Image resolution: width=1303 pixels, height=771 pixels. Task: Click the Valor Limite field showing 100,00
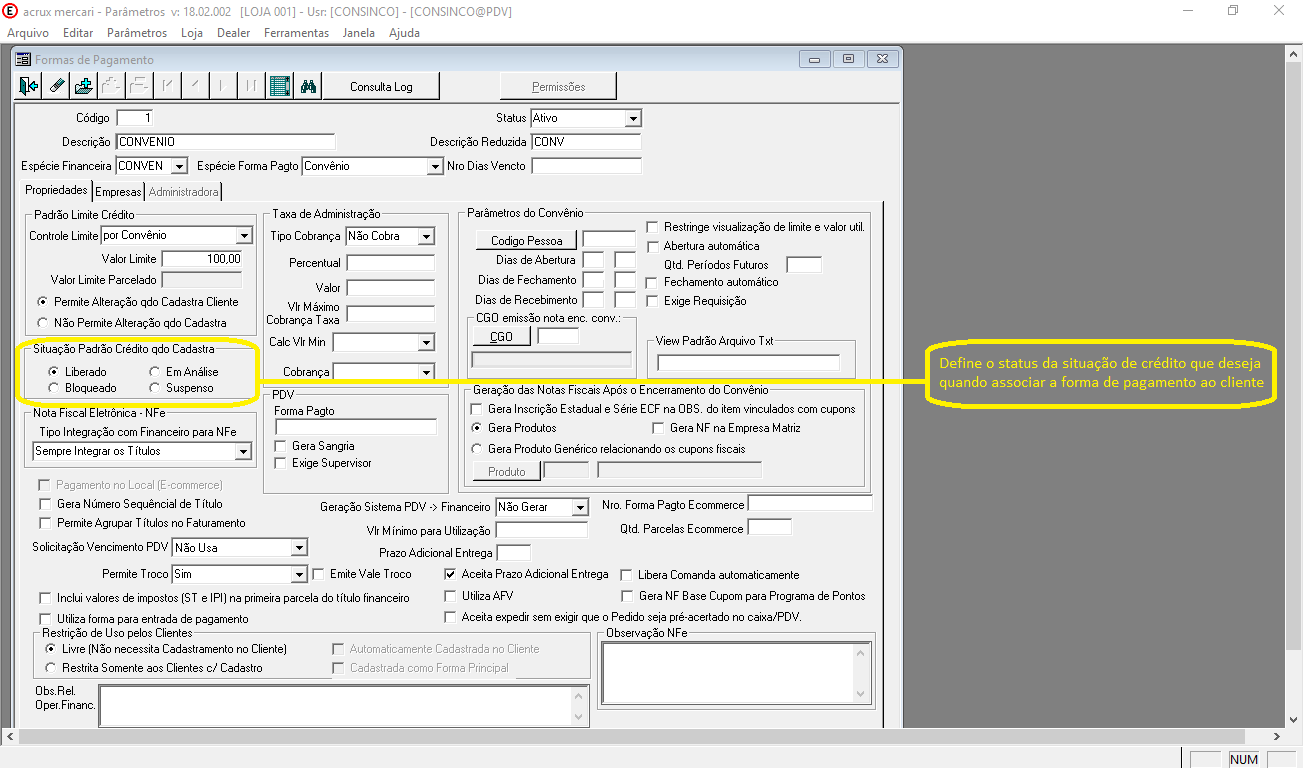coord(203,259)
